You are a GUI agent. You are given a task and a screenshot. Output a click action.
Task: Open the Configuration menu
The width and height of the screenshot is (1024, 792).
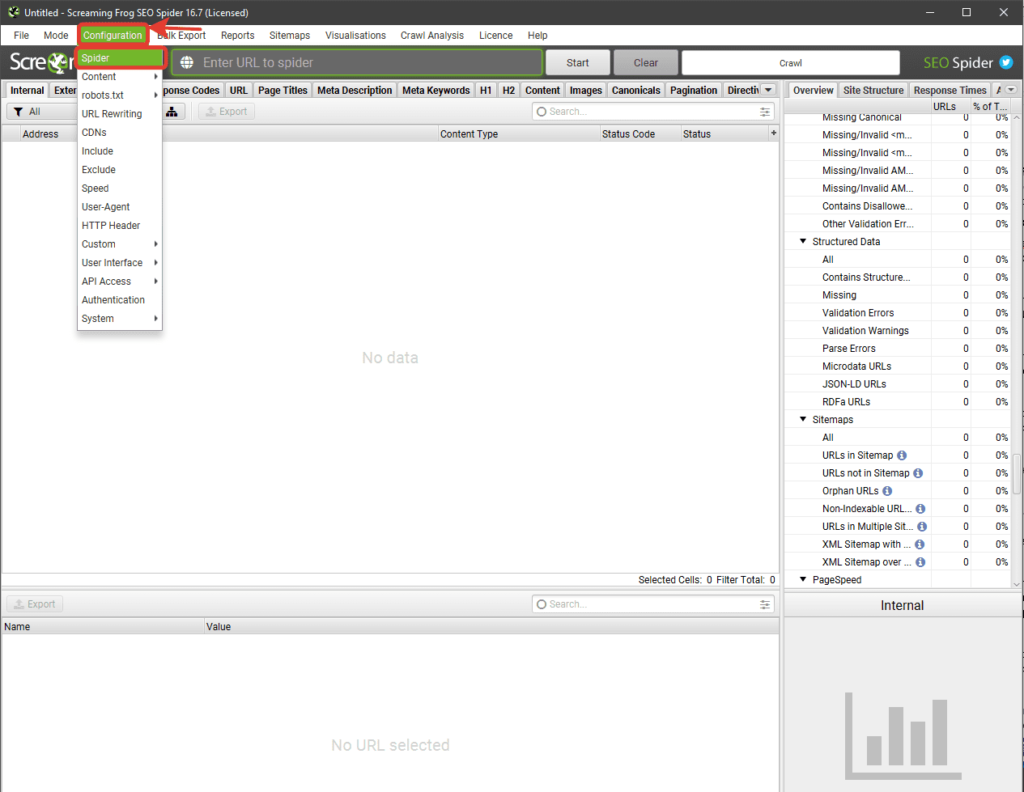coord(112,35)
